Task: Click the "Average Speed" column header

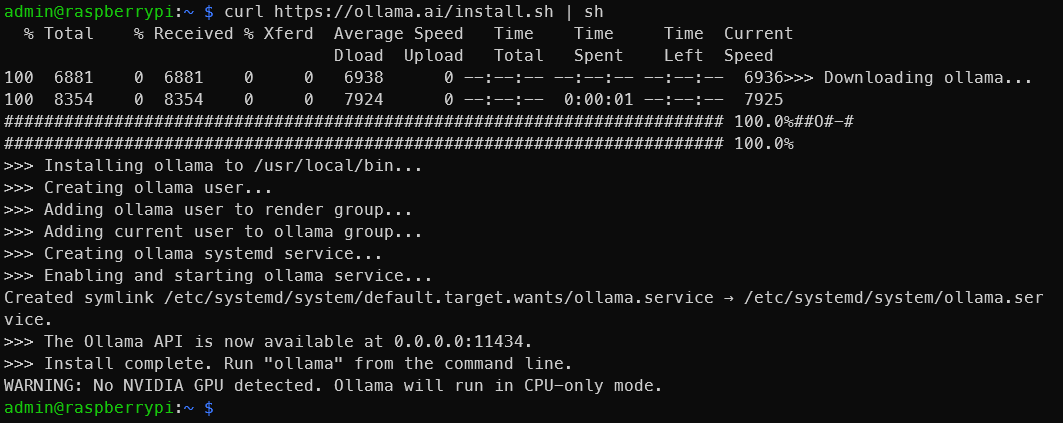Action: click(398, 34)
